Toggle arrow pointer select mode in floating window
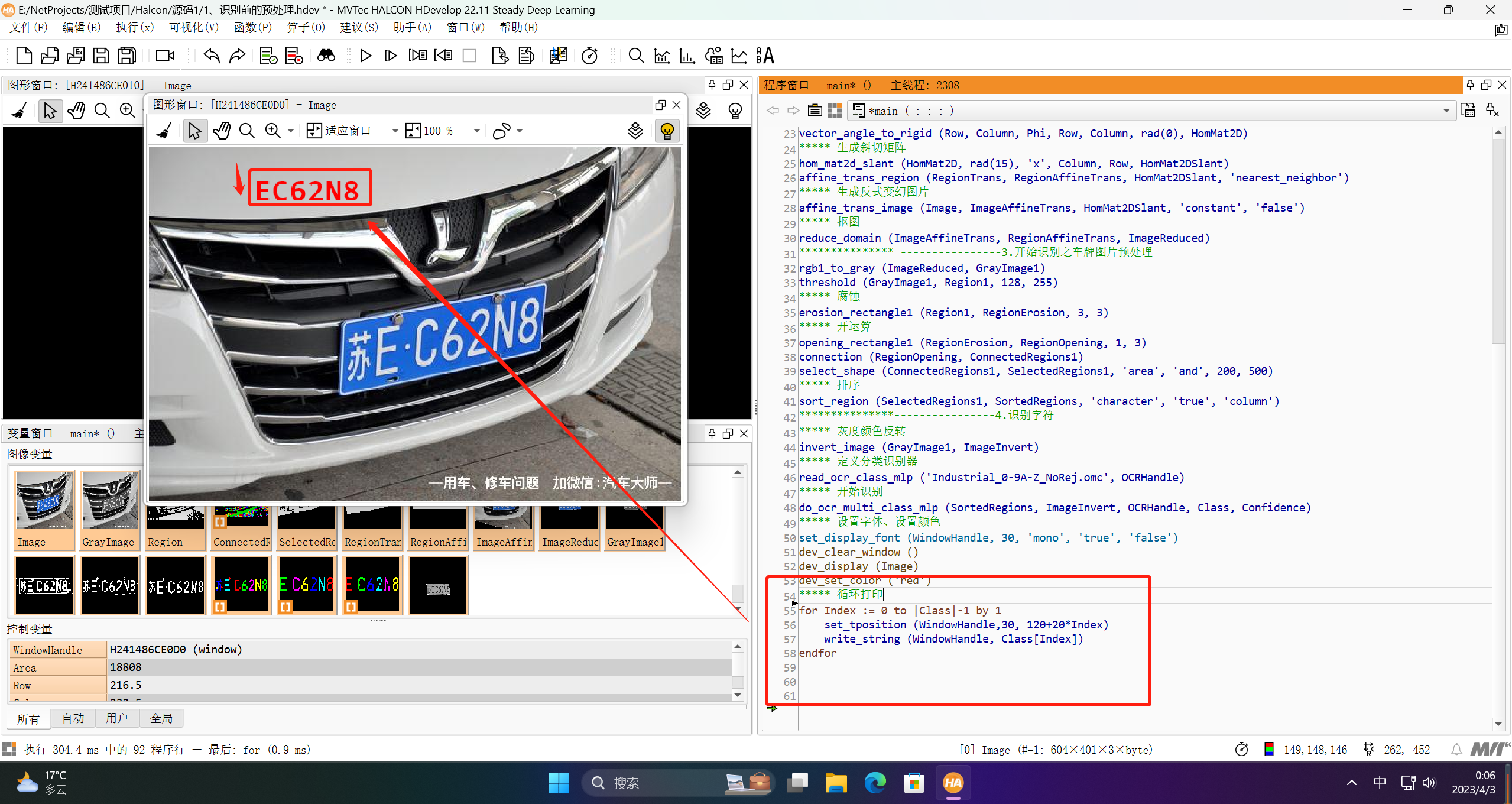 (194, 131)
